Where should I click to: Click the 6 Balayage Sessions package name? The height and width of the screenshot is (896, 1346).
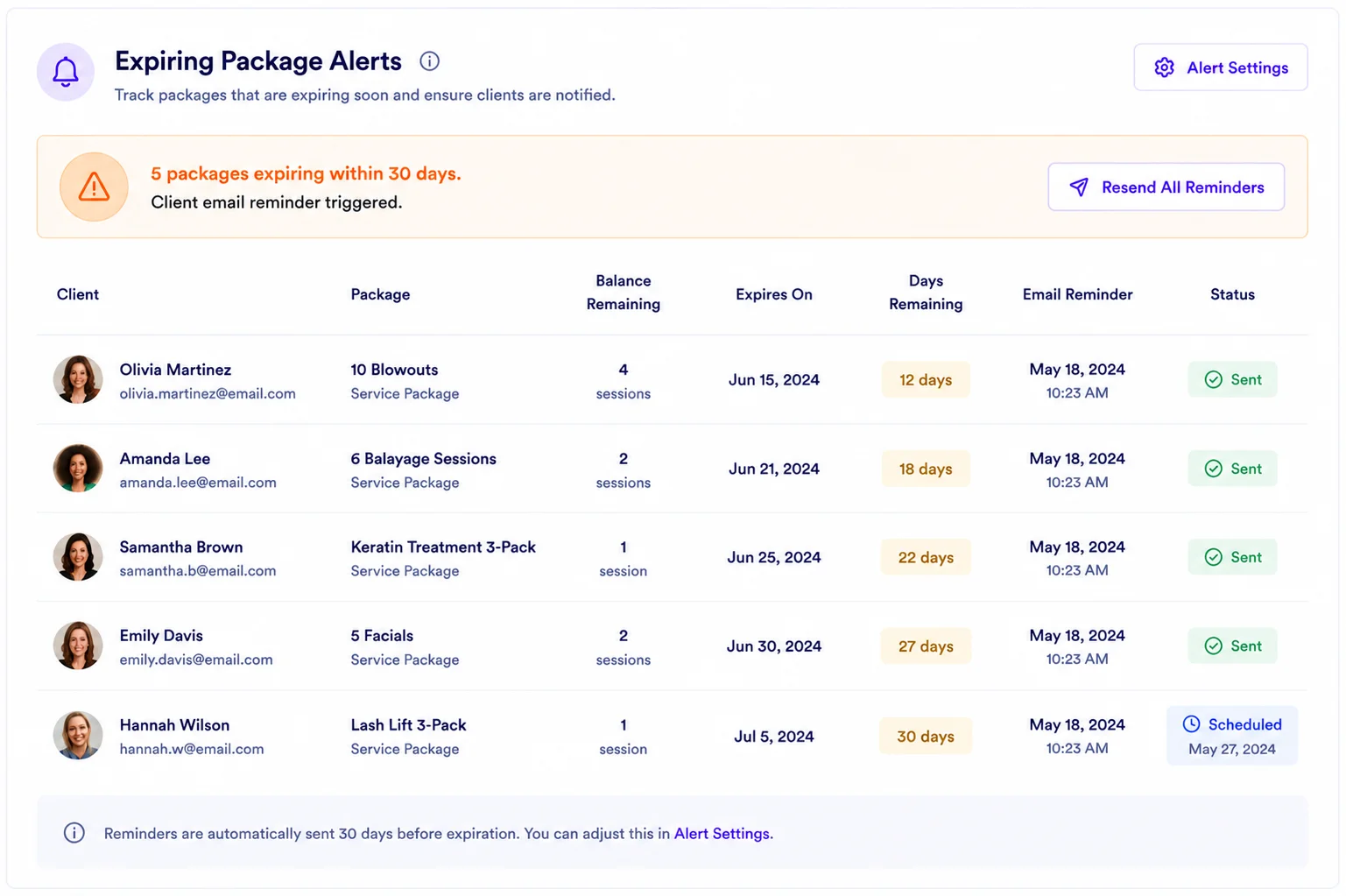pyautogui.click(x=423, y=459)
